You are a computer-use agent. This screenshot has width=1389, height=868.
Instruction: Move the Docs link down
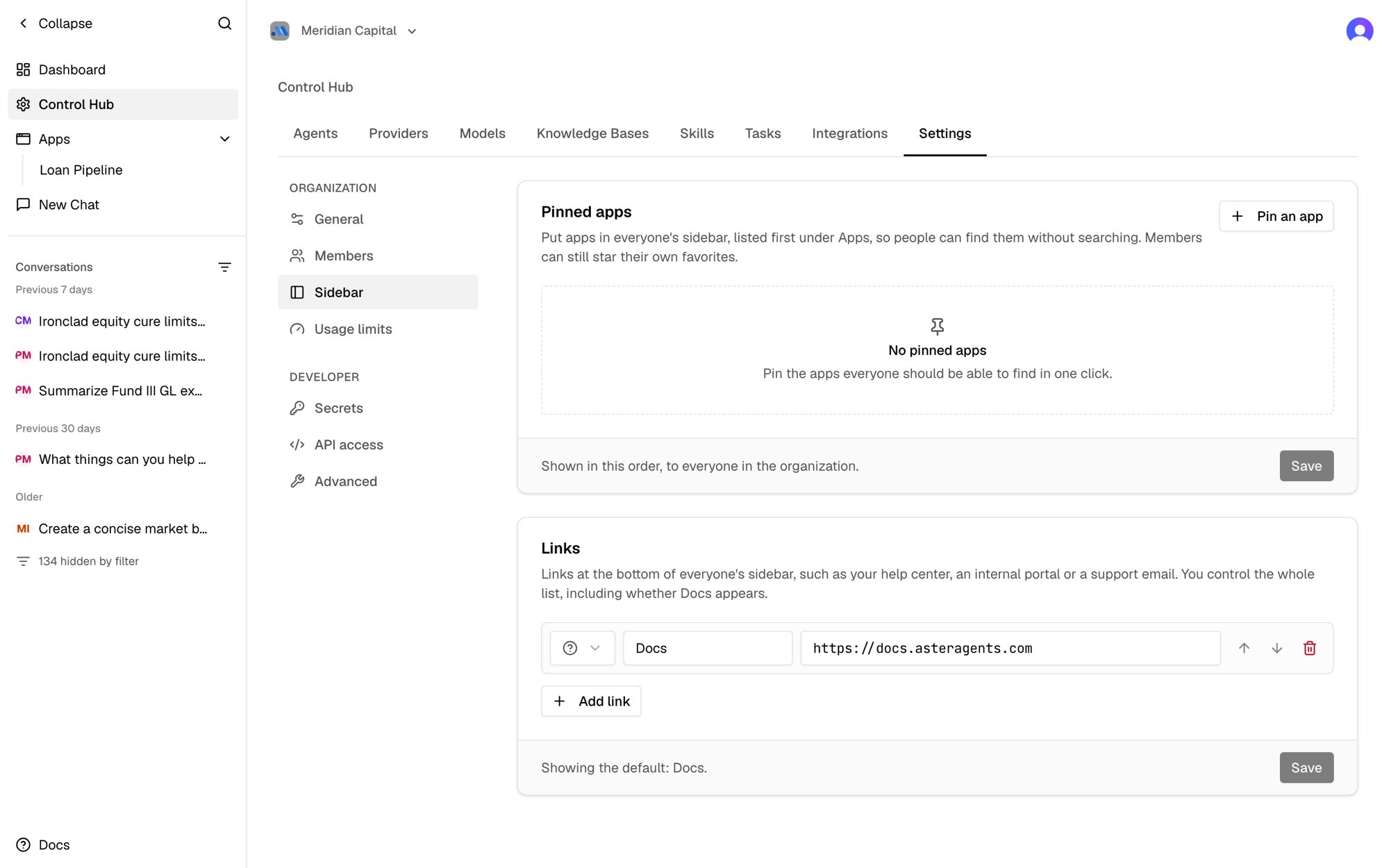1276,648
